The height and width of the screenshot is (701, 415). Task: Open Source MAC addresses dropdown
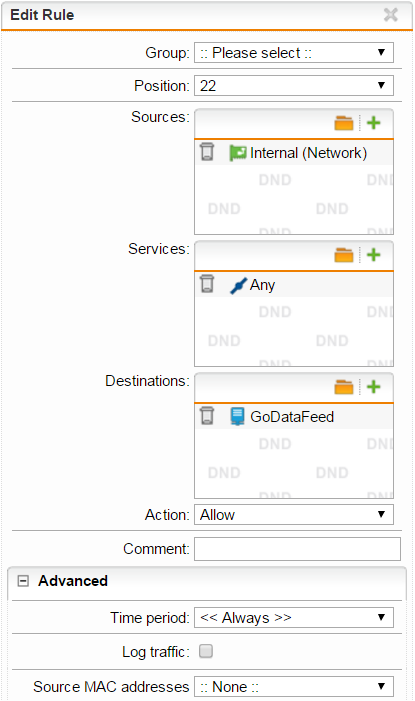click(x=294, y=686)
